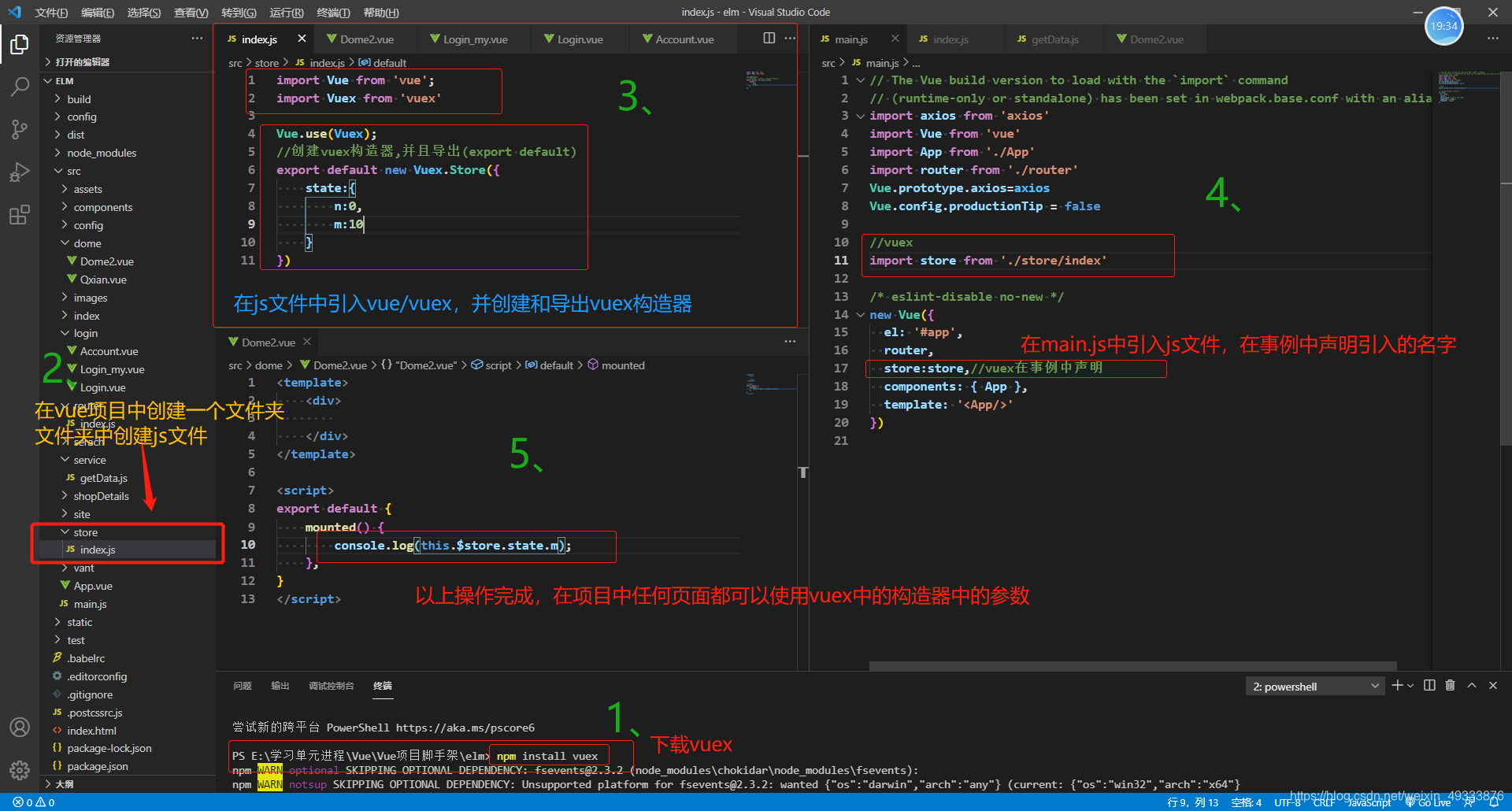Click the errors and warnings count in status bar
Image resolution: width=1512 pixels, height=811 pixels.
[x=34, y=802]
